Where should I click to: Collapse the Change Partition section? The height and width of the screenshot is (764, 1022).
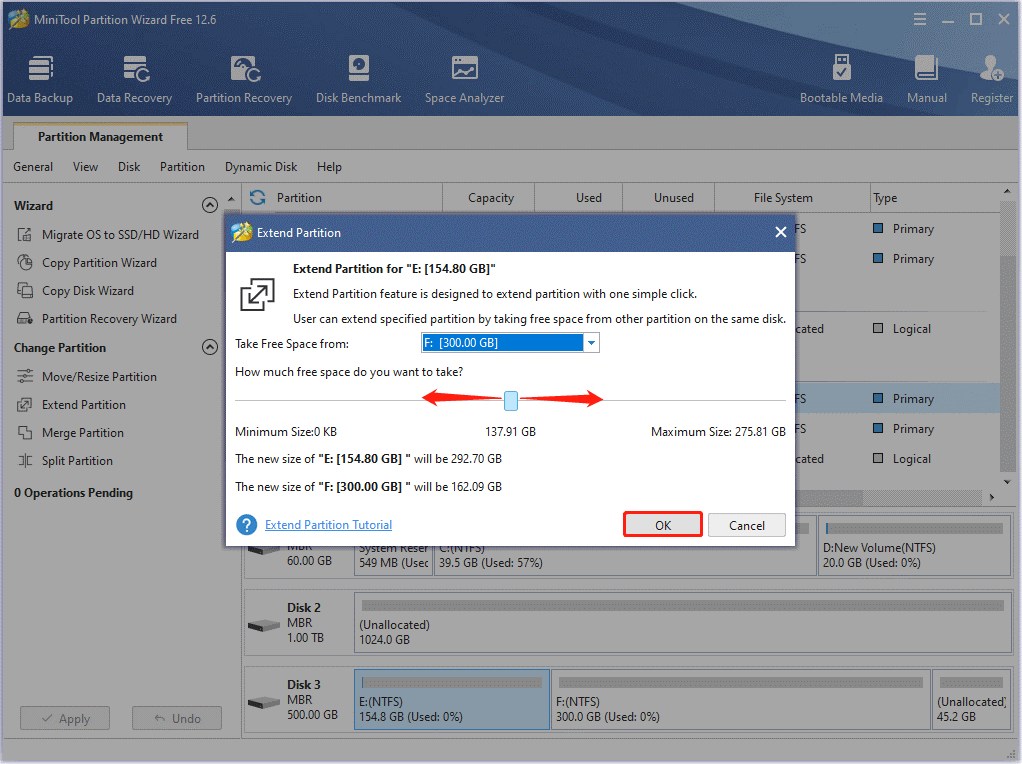tap(210, 347)
